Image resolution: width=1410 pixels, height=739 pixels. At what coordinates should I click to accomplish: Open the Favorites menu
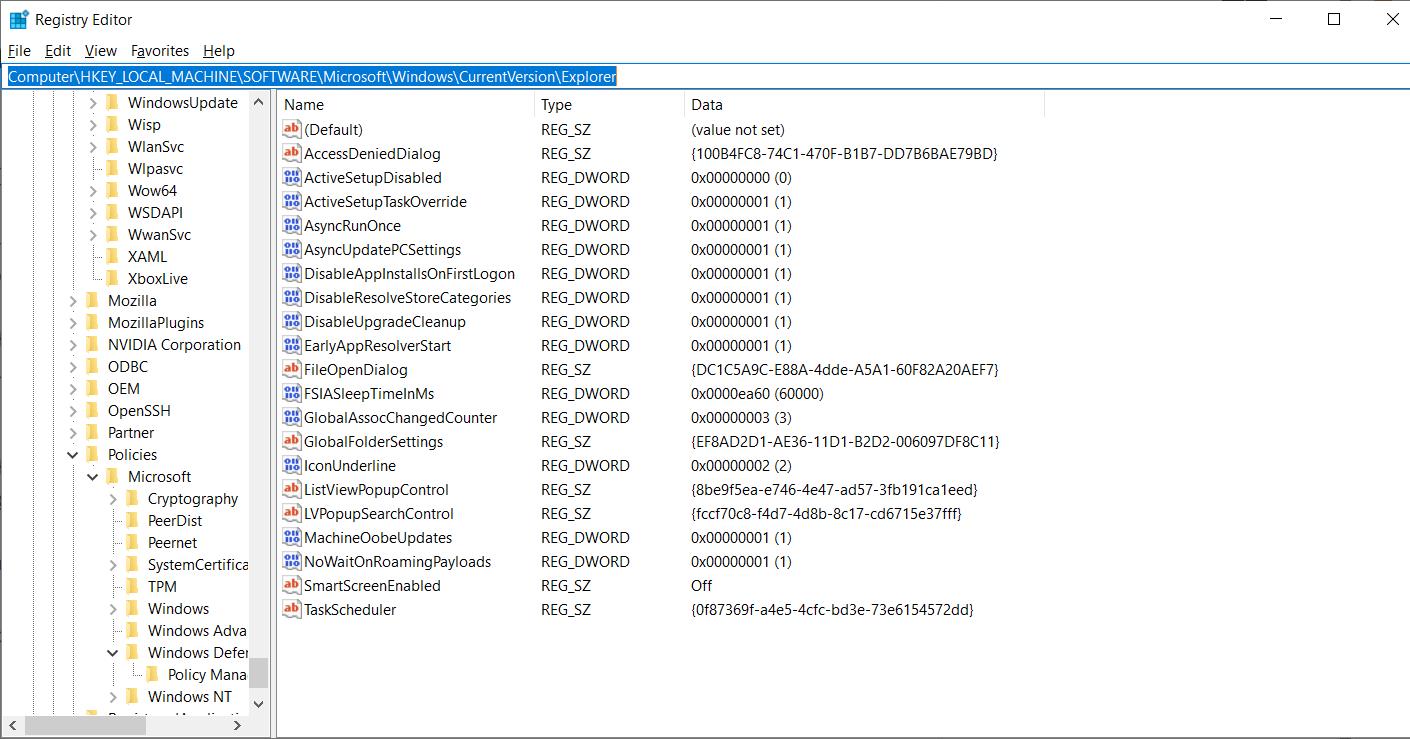tap(160, 50)
